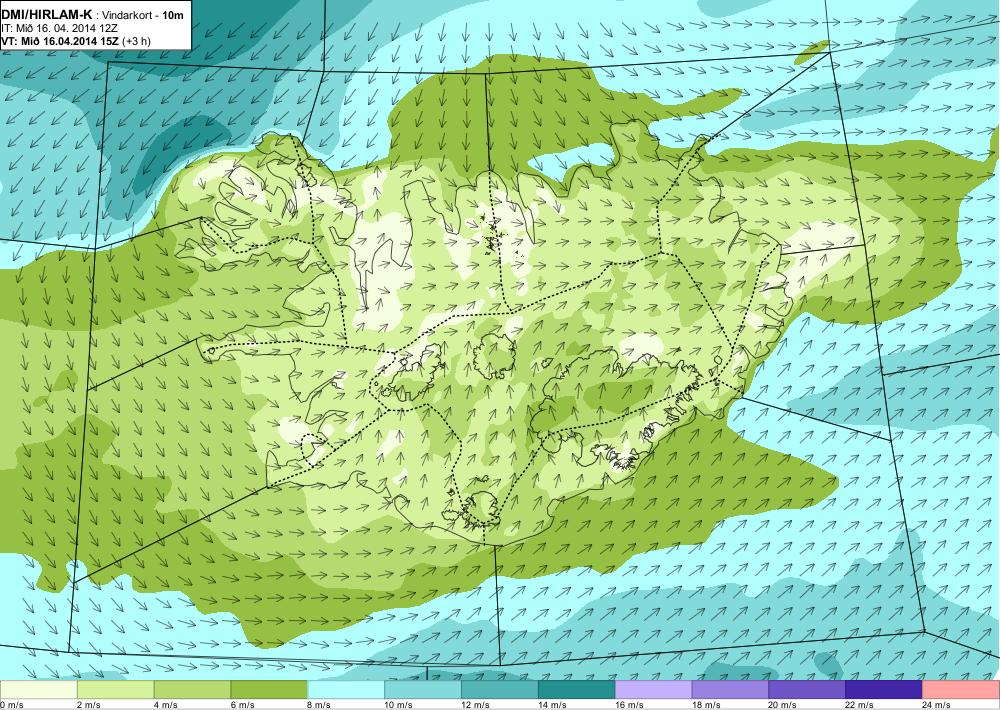Click the "24 m/s" legend label
The height and width of the screenshot is (710, 1000).
click(936, 705)
